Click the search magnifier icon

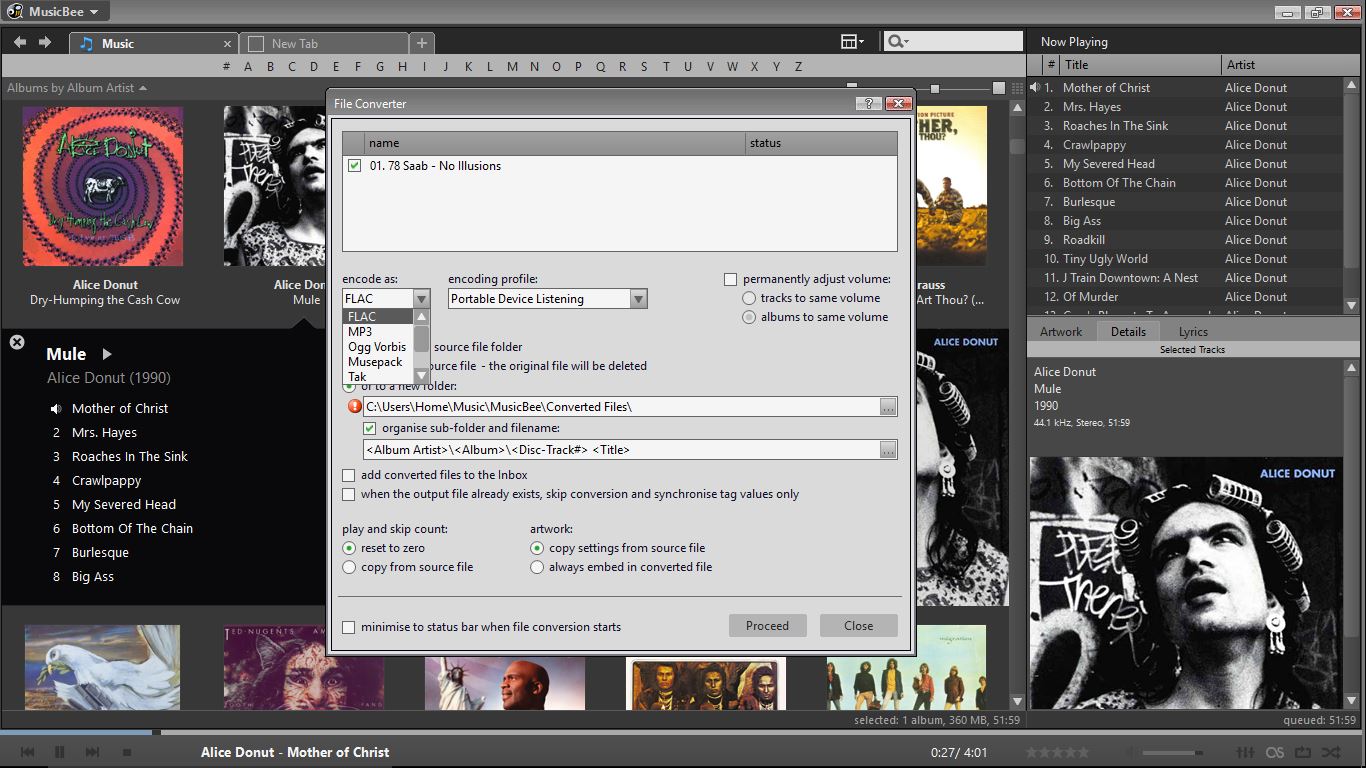pyautogui.click(x=896, y=41)
